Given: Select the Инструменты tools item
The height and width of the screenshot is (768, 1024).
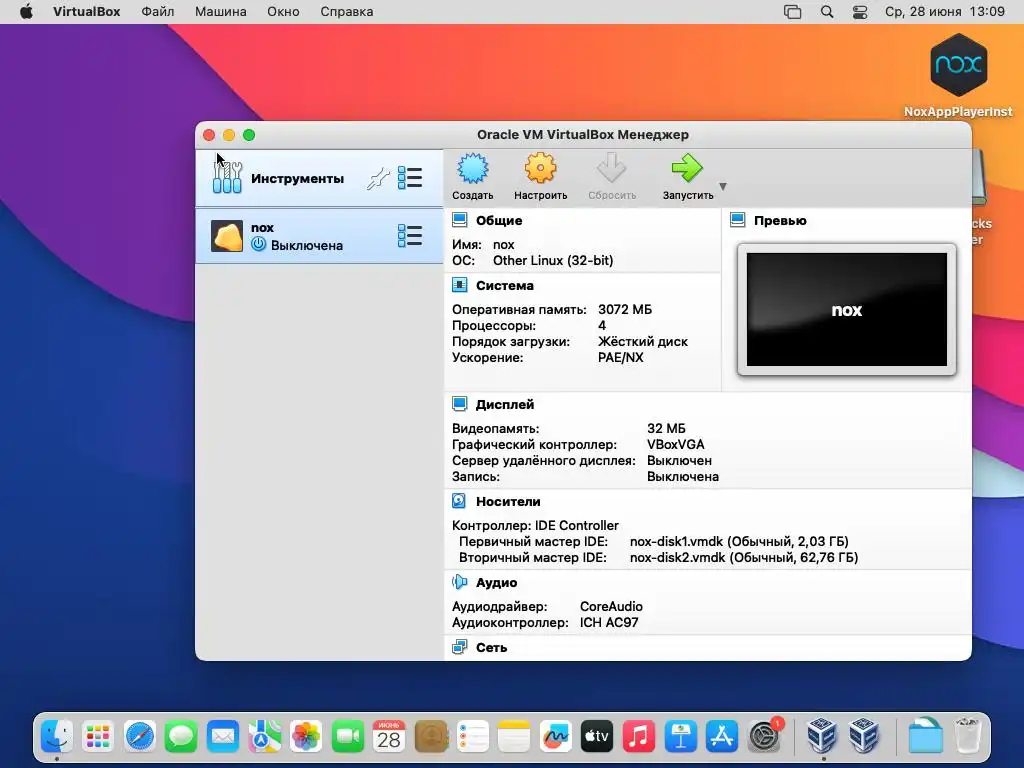Looking at the screenshot, I should [x=319, y=178].
